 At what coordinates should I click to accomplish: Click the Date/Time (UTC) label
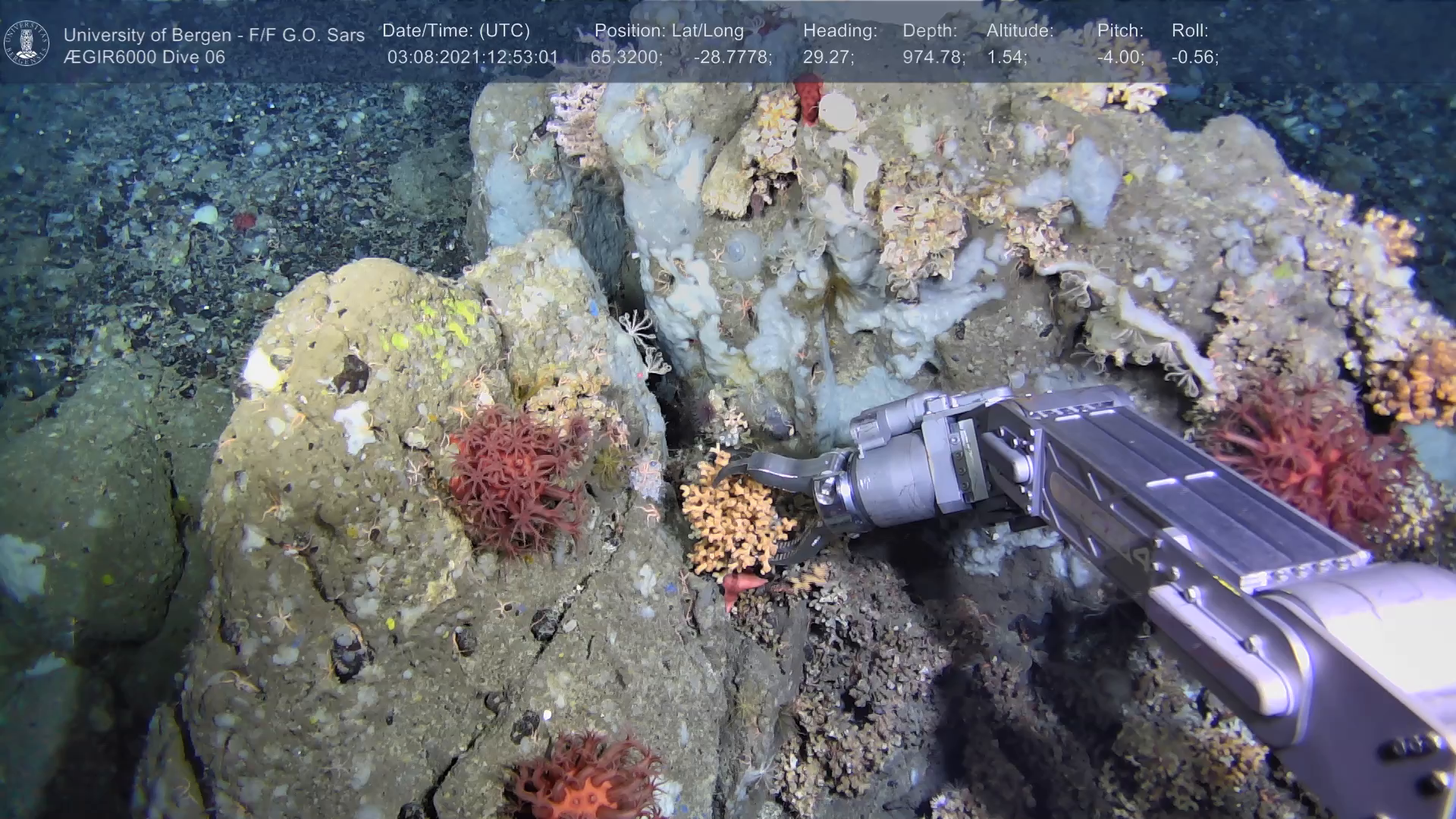(456, 31)
